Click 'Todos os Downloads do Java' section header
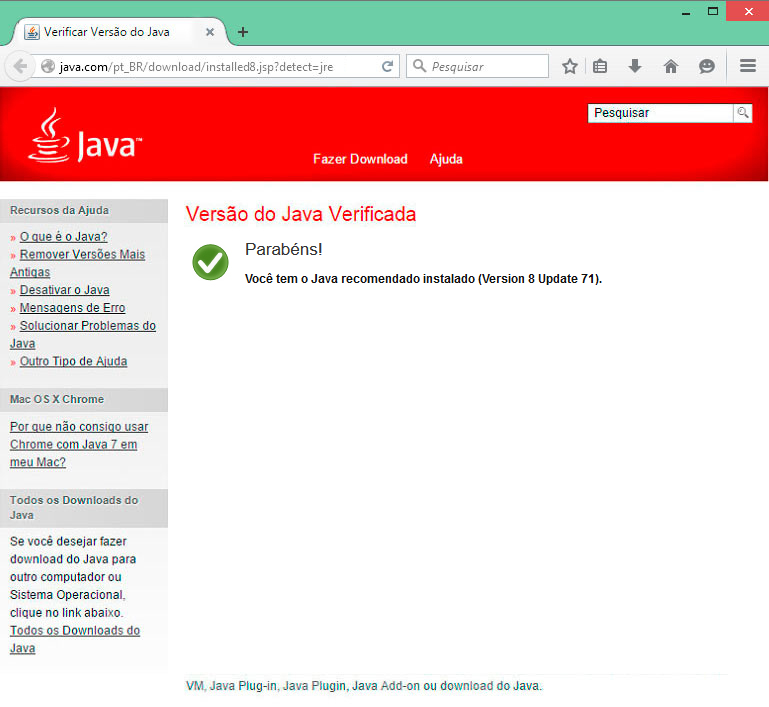 pyautogui.click(x=84, y=508)
